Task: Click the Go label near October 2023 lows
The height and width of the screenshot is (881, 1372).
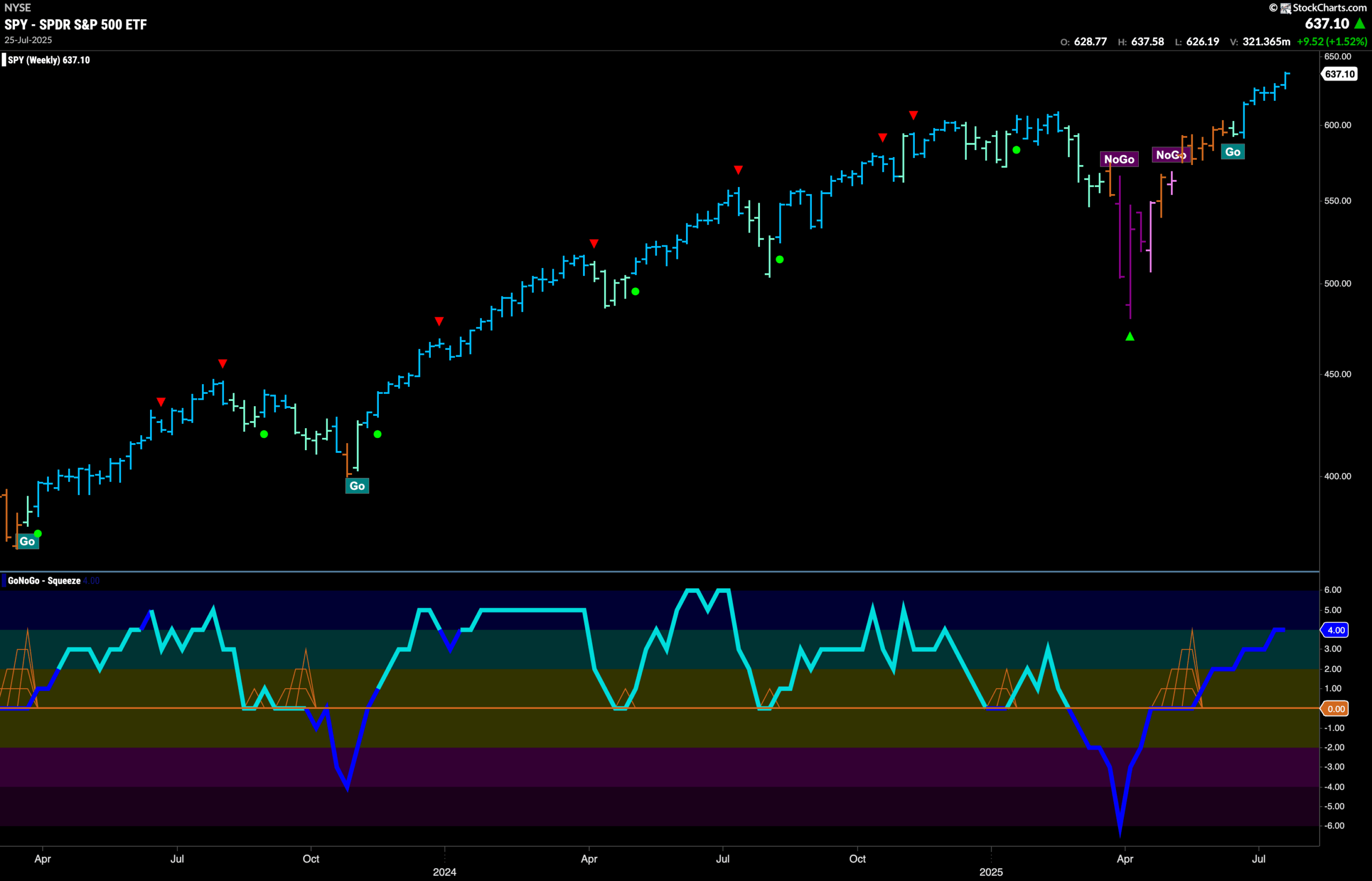Action: pos(356,485)
